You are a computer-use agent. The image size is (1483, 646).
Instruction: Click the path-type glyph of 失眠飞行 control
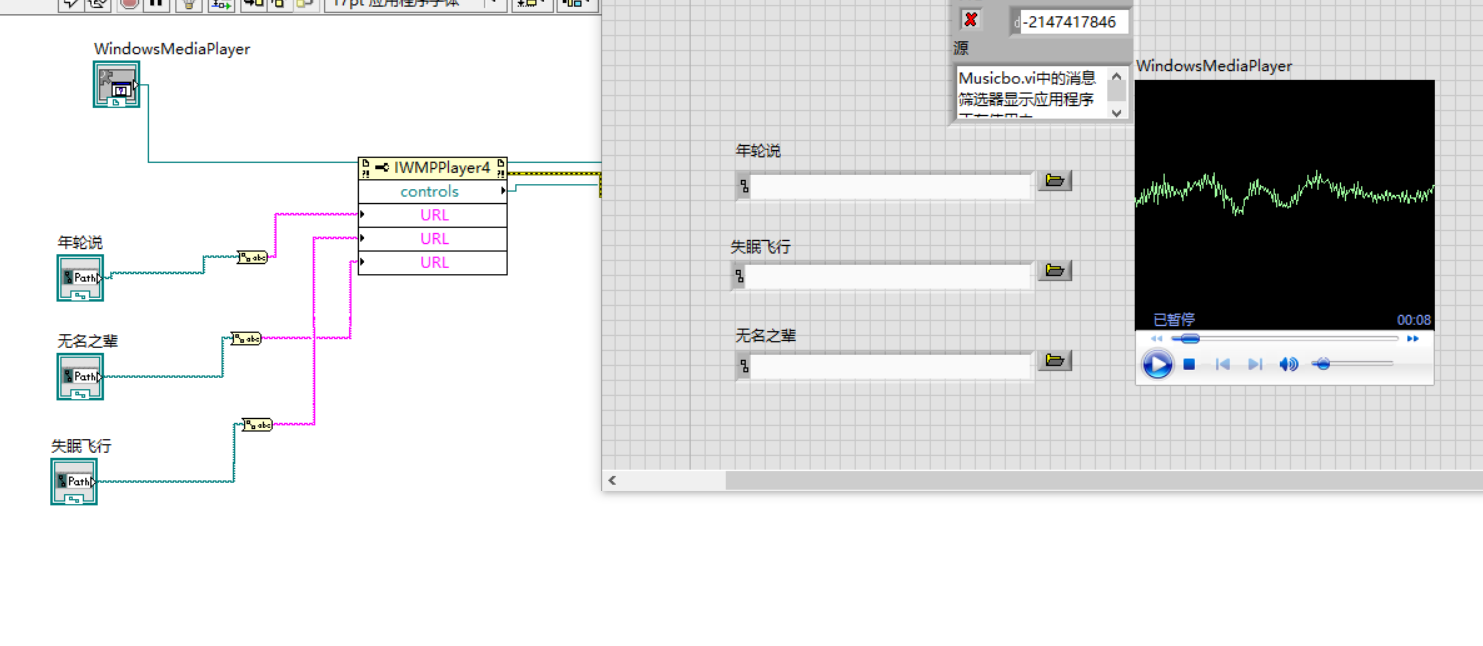pos(739,277)
